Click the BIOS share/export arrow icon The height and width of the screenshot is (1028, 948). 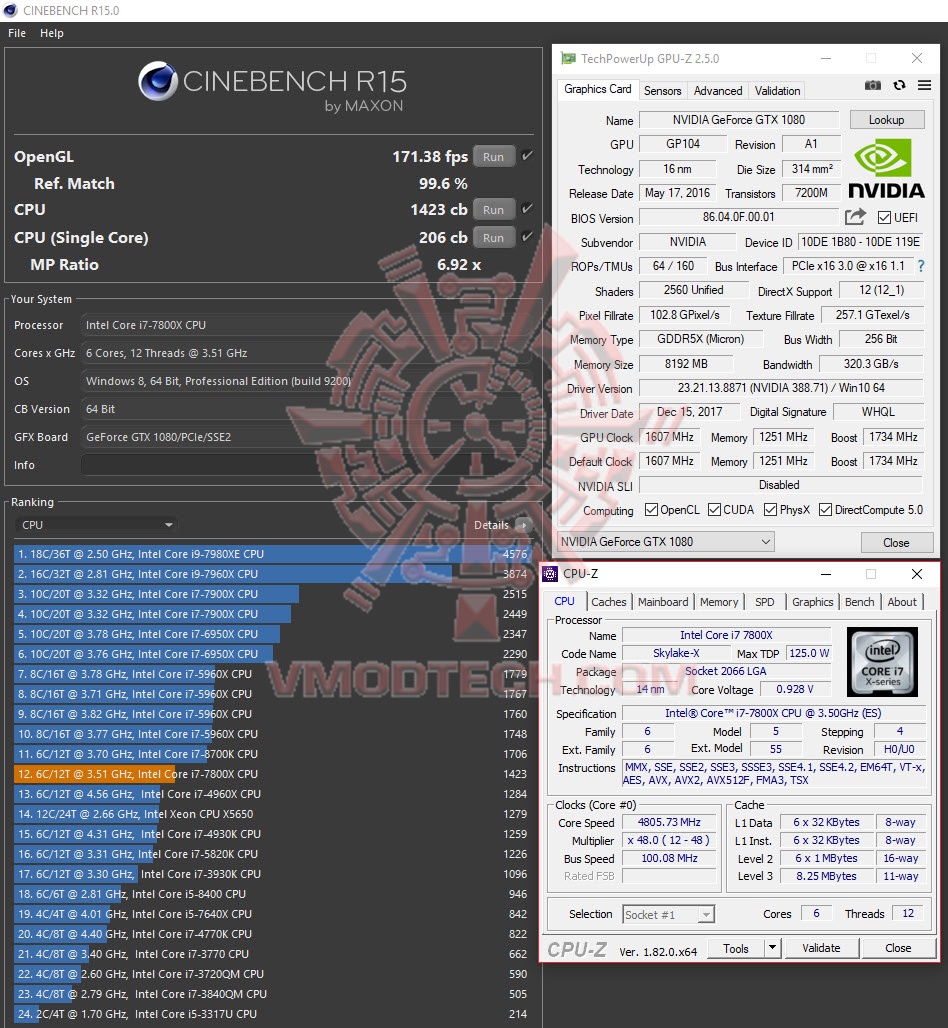(x=855, y=217)
